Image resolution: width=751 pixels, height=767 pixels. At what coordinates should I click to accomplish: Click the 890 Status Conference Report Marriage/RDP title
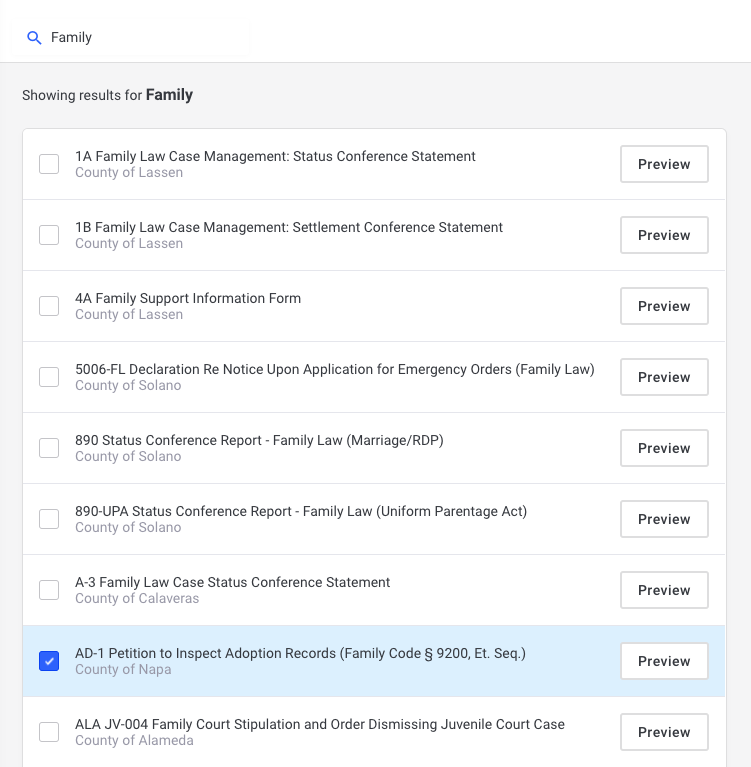[259, 440]
